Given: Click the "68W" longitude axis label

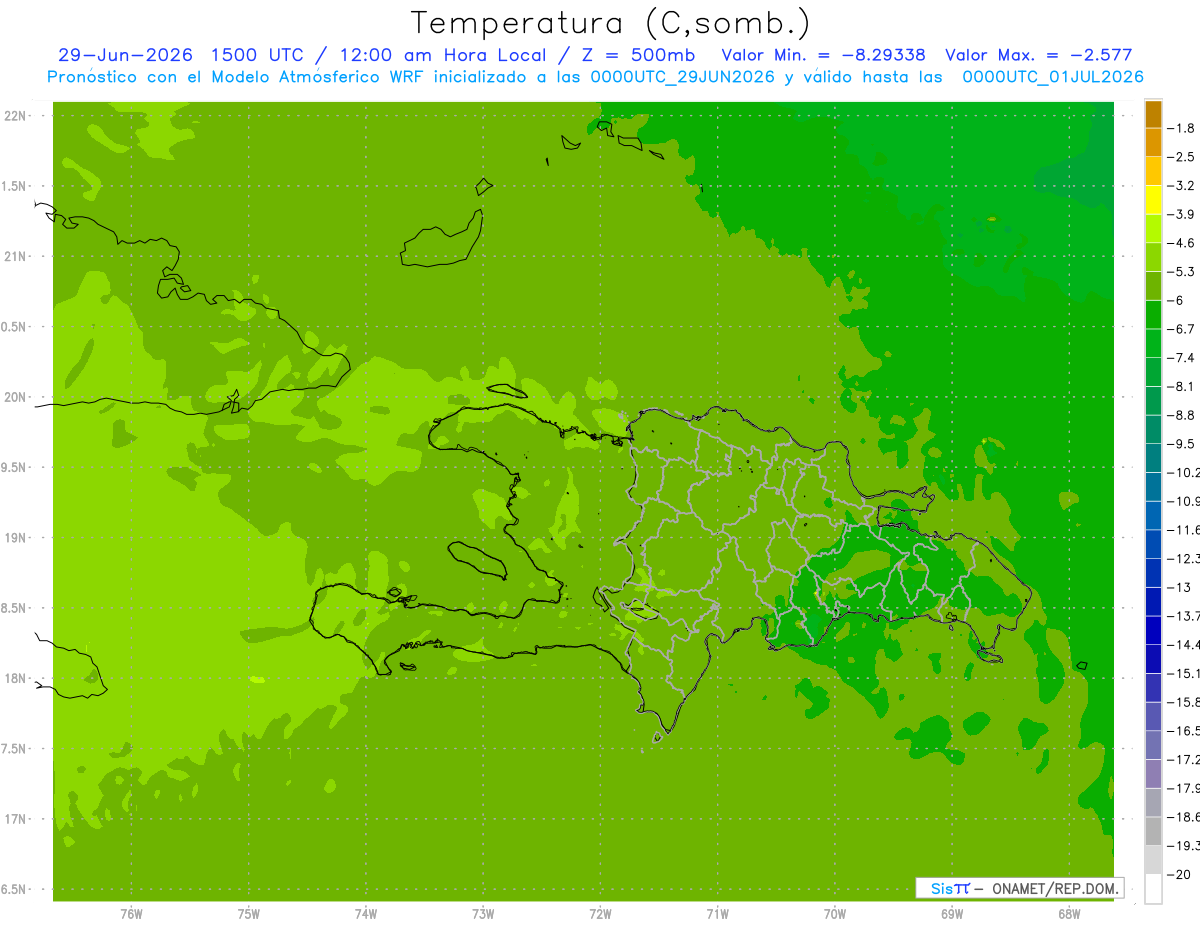Looking at the screenshot, I should click(x=1068, y=913).
